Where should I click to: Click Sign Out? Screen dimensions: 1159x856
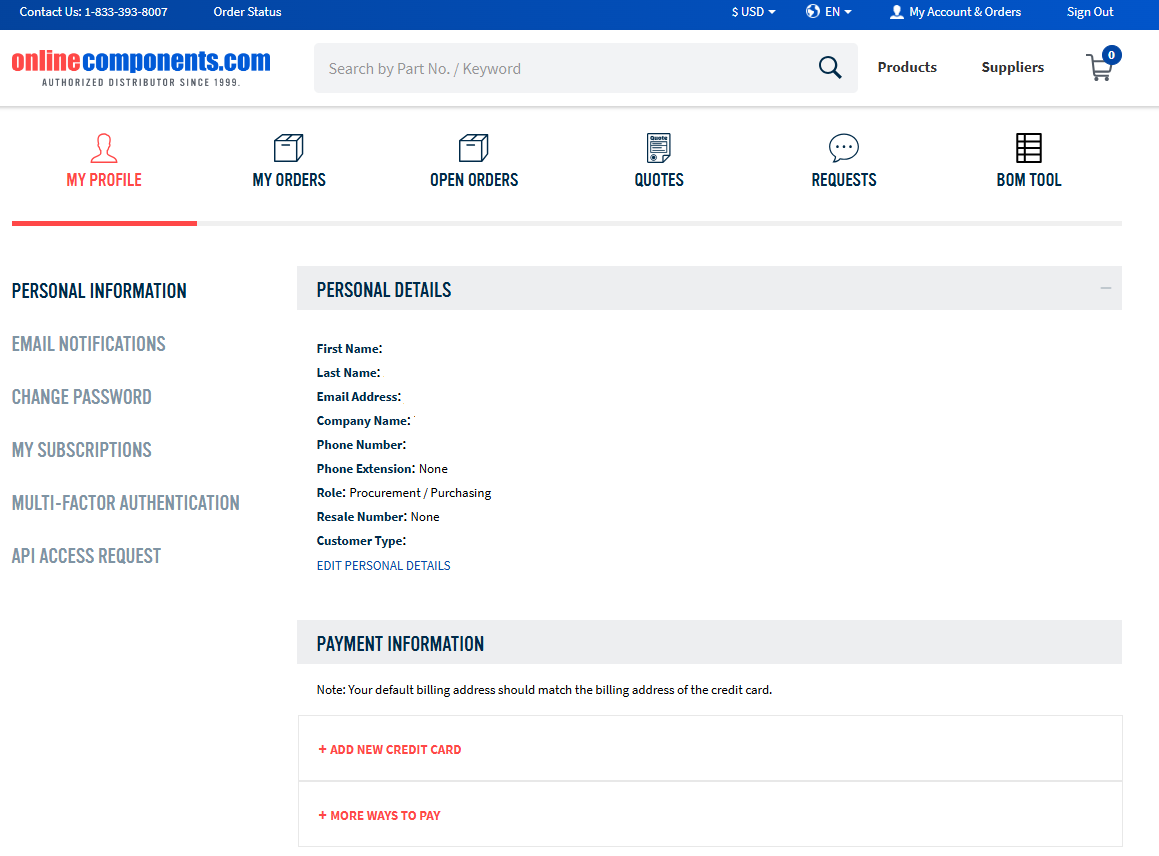tap(1090, 12)
